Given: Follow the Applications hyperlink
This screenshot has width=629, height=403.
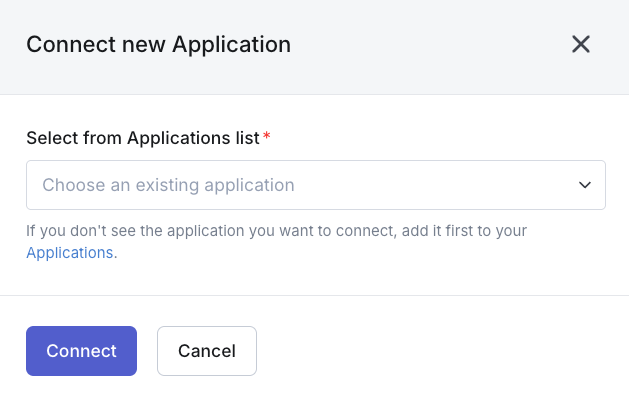Looking at the screenshot, I should (x=69, y=253).
